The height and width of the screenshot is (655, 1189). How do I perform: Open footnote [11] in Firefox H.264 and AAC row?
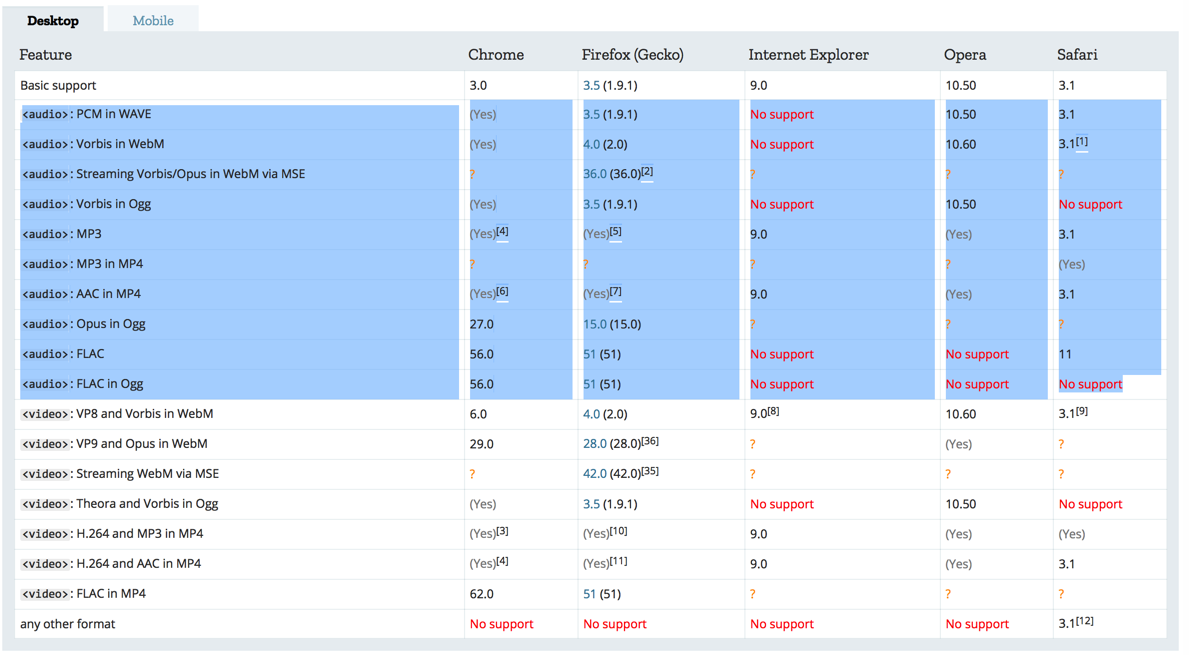pos(618,561)
